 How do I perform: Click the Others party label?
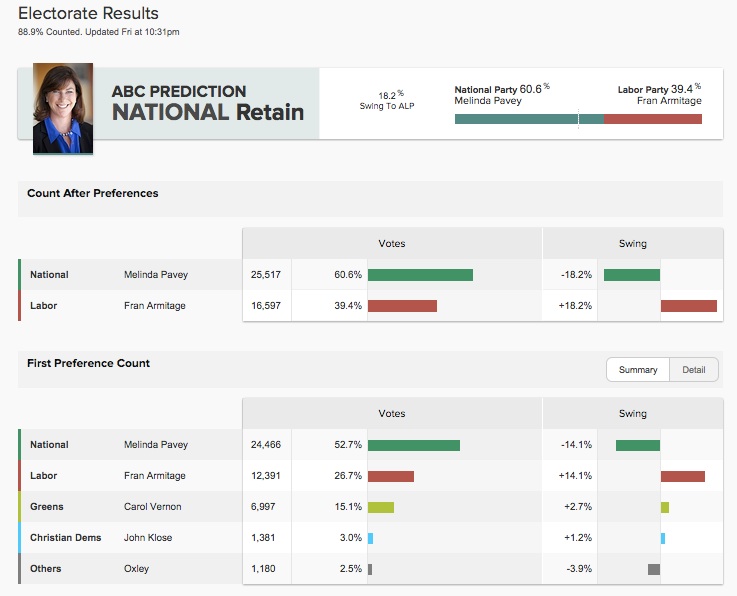pyautogui.click(x=46, y=569)
